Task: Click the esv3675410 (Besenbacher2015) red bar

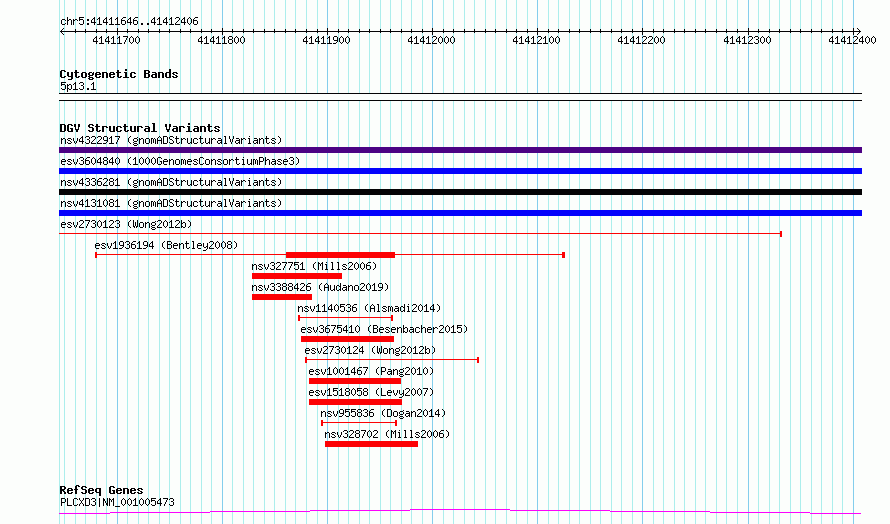Action: (x=347, y=339)
